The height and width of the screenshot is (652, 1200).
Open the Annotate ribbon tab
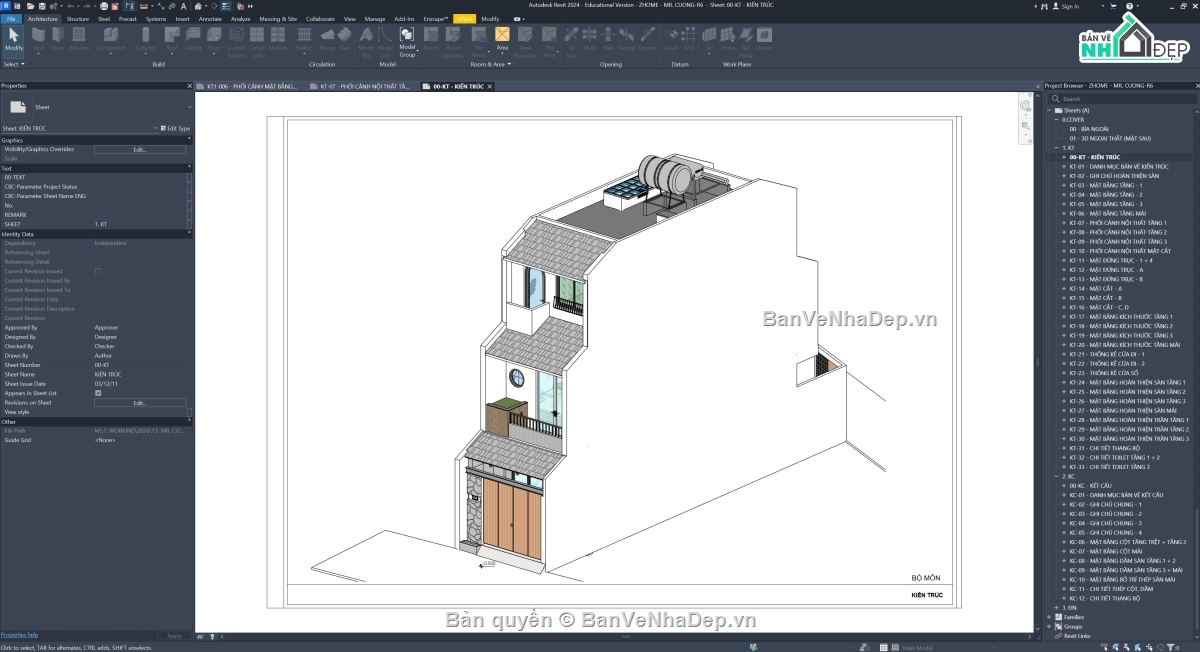coord(210,19)
